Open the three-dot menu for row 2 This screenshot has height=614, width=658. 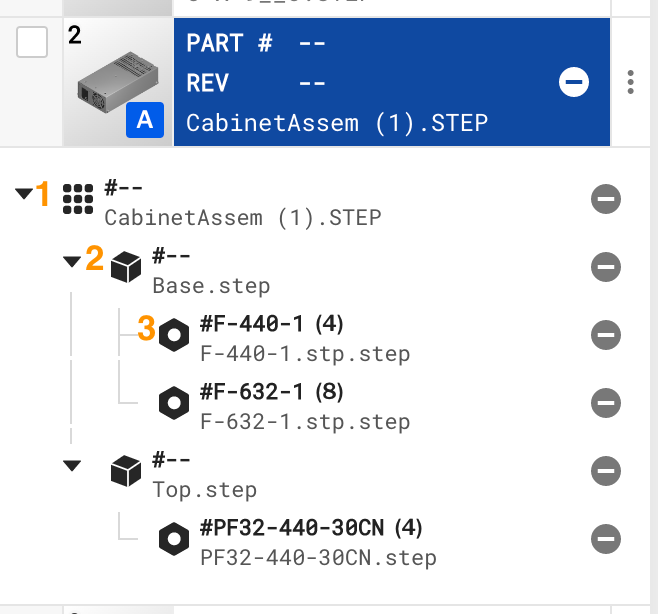[630, 82]
